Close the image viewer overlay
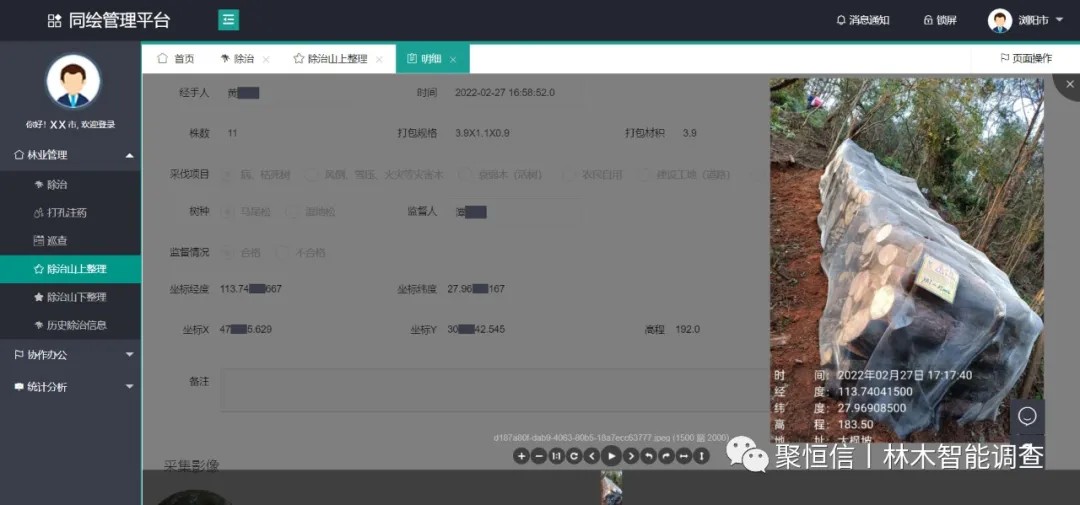 point(1070,84)
